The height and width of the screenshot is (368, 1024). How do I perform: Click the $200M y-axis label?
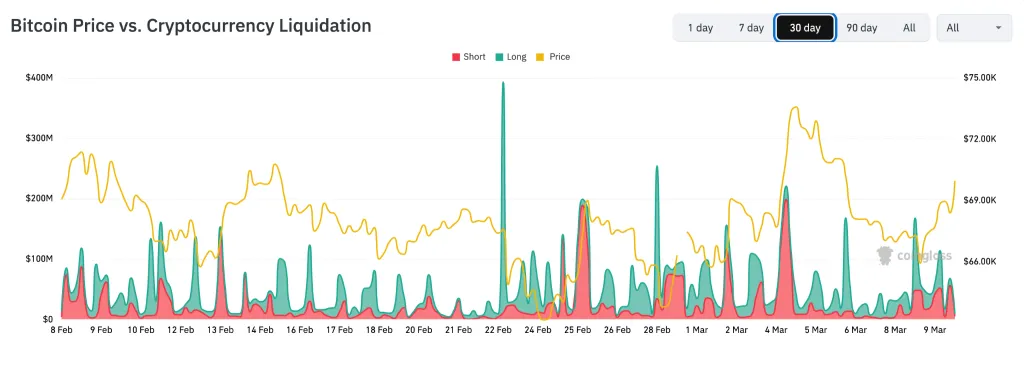click(39, 198)
